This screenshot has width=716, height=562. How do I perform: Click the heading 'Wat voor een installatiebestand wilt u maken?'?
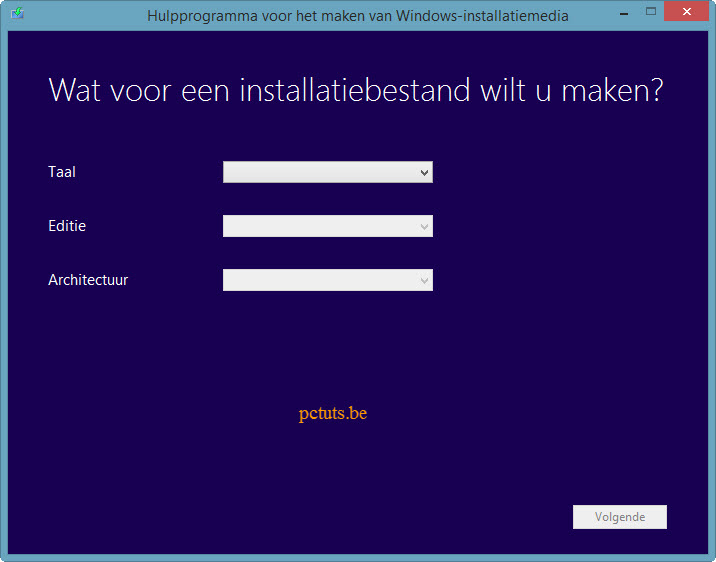click(x=356, y=90)
